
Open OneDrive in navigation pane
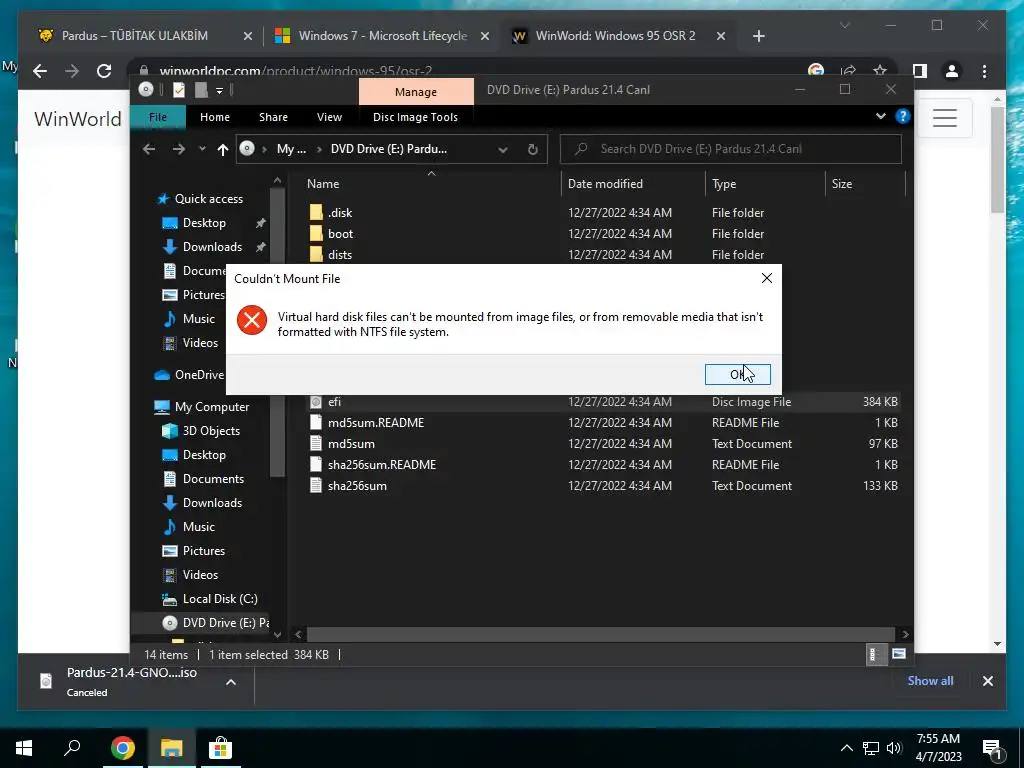click(199, 375)
